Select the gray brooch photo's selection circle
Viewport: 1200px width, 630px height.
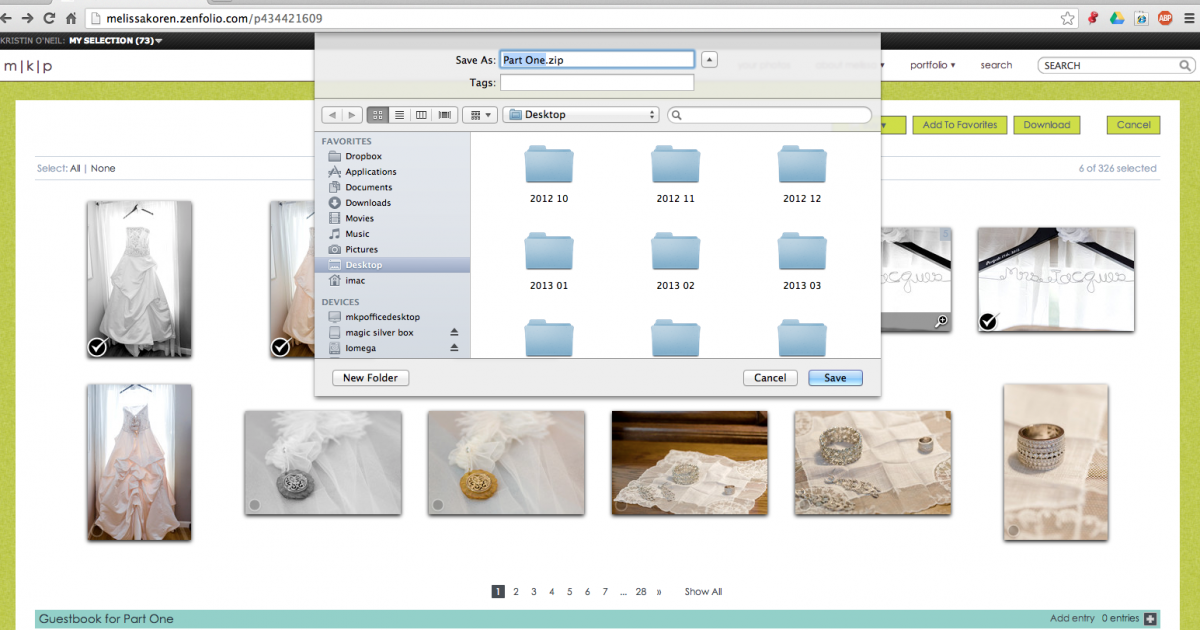click(254, 505)
